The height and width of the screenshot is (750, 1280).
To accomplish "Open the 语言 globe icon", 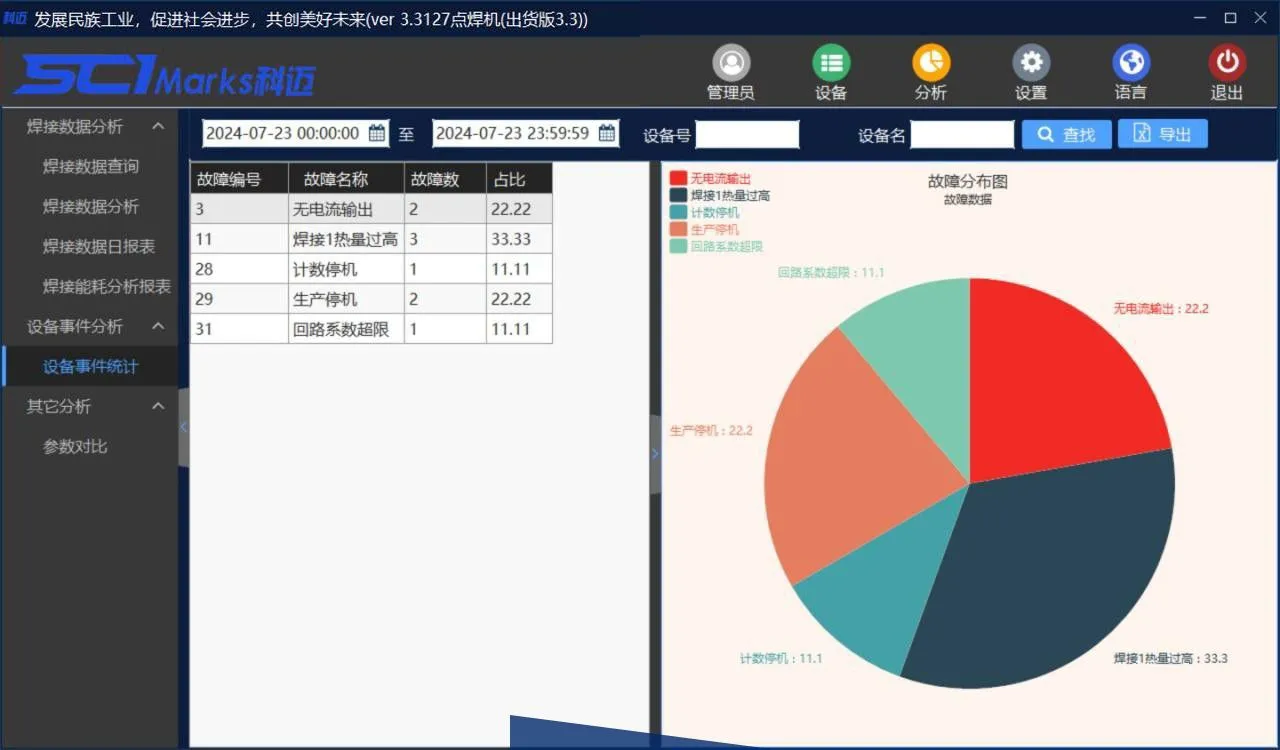I will point(1131,64).
